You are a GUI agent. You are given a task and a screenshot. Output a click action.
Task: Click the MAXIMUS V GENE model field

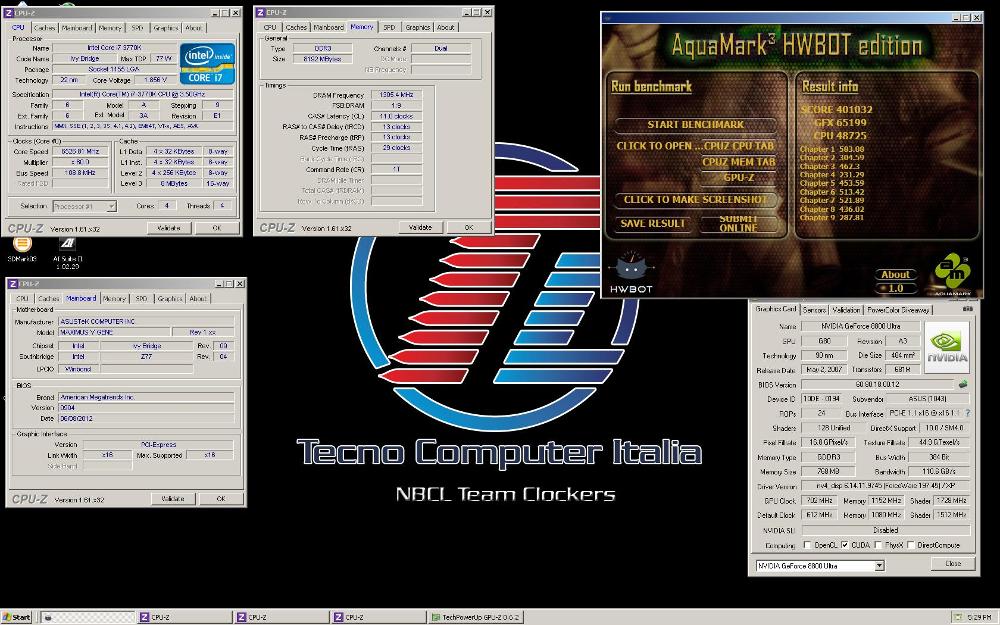pyautogui.click(x=115, y=332)
